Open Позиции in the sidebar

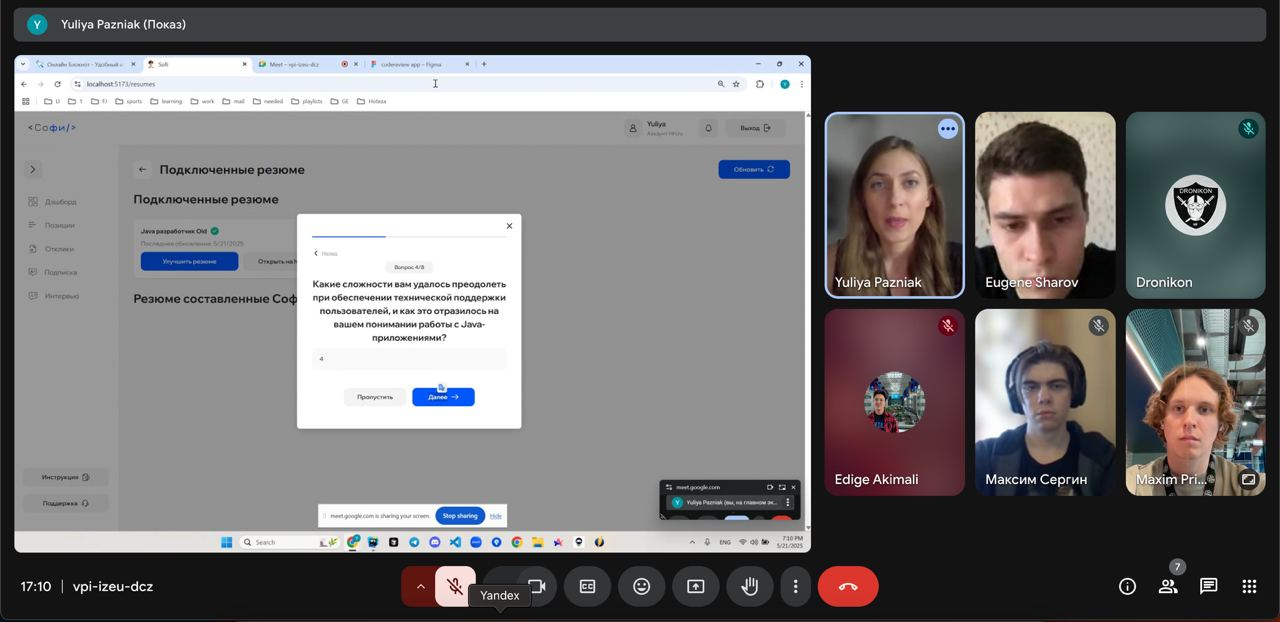[52, 225]
